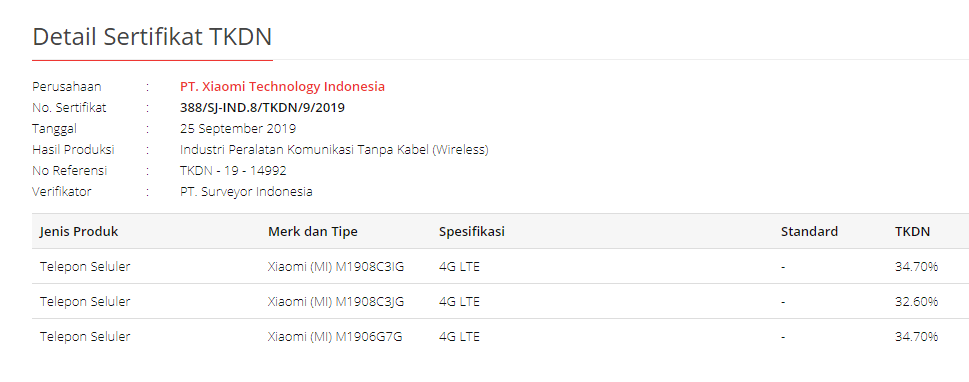The image size is (969, 382).
Task: Click the last row's 34.70% value
Action: [x=916, y=337]
